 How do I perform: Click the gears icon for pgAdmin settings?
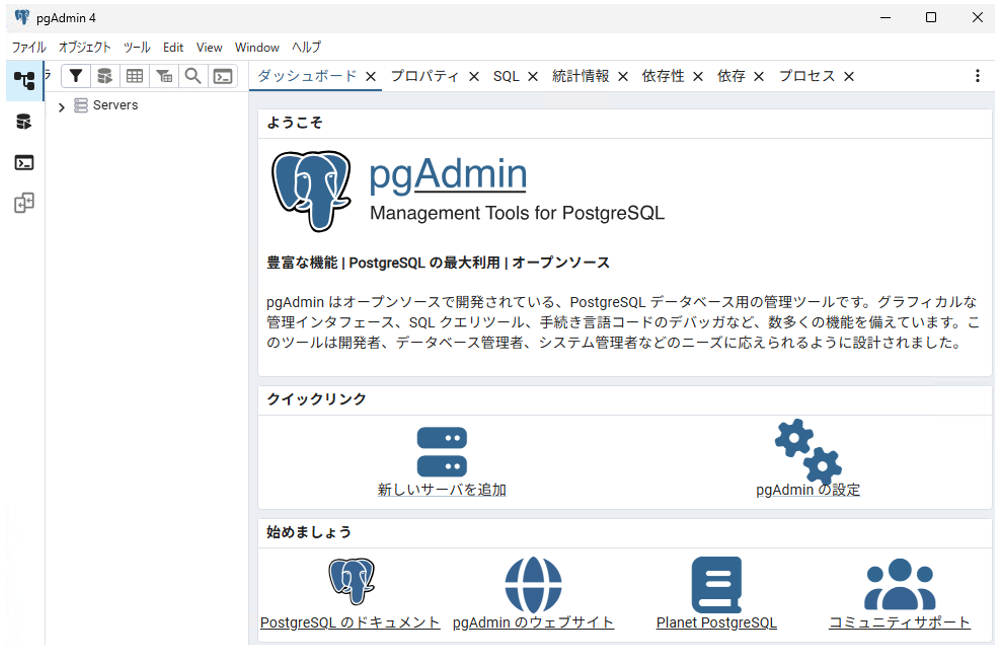point(808,451)
